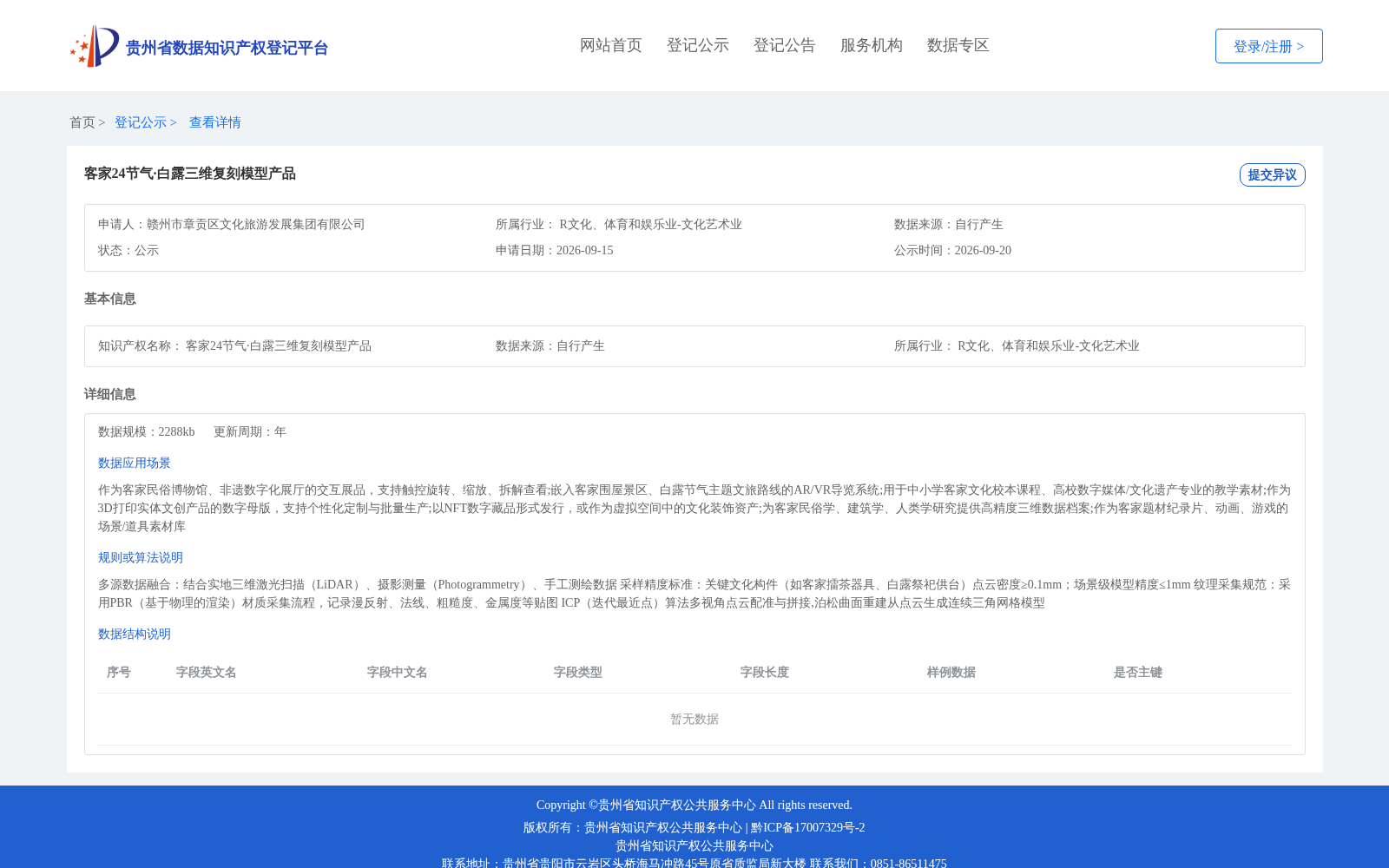
Task: Click top-row 数据来源：自行产生 text
Action: coord(949,225)
